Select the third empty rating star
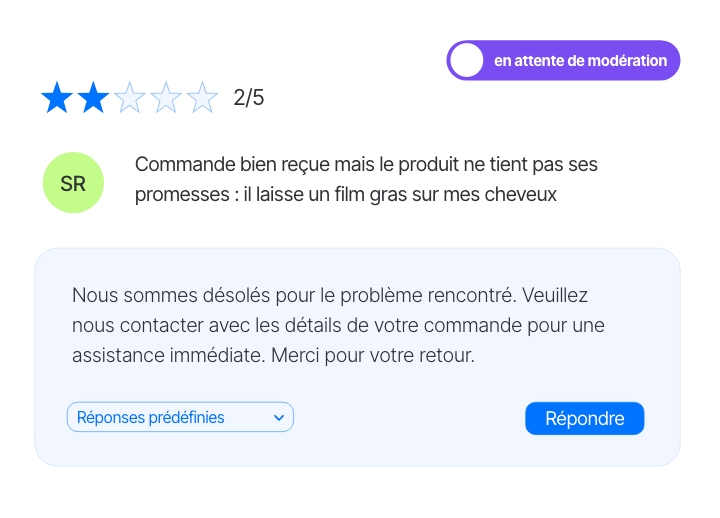This screenshot has width=720, height=518. [130, 98]
